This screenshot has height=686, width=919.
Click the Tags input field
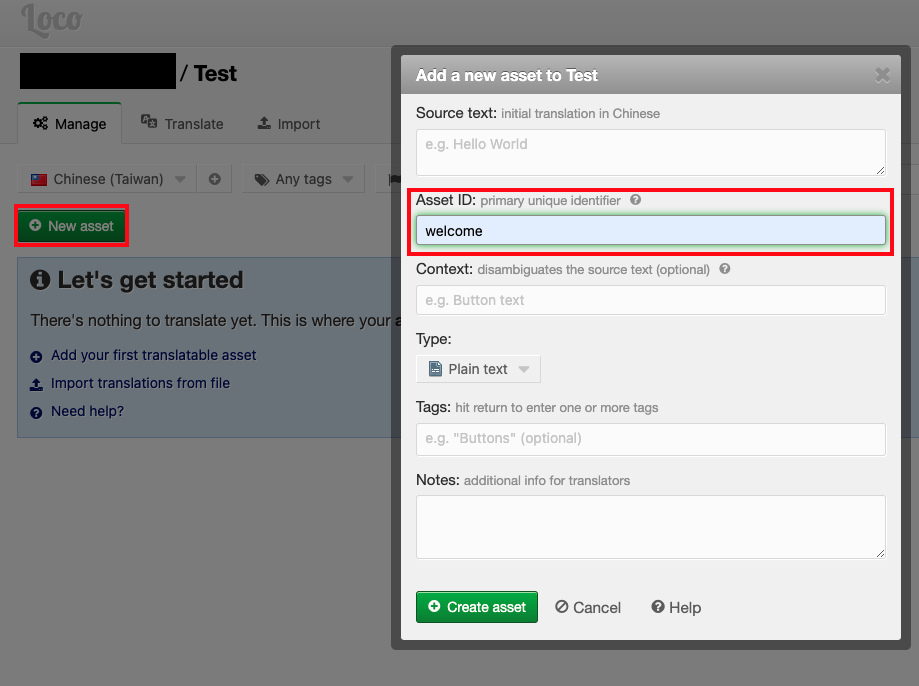[x=650, y=438]
